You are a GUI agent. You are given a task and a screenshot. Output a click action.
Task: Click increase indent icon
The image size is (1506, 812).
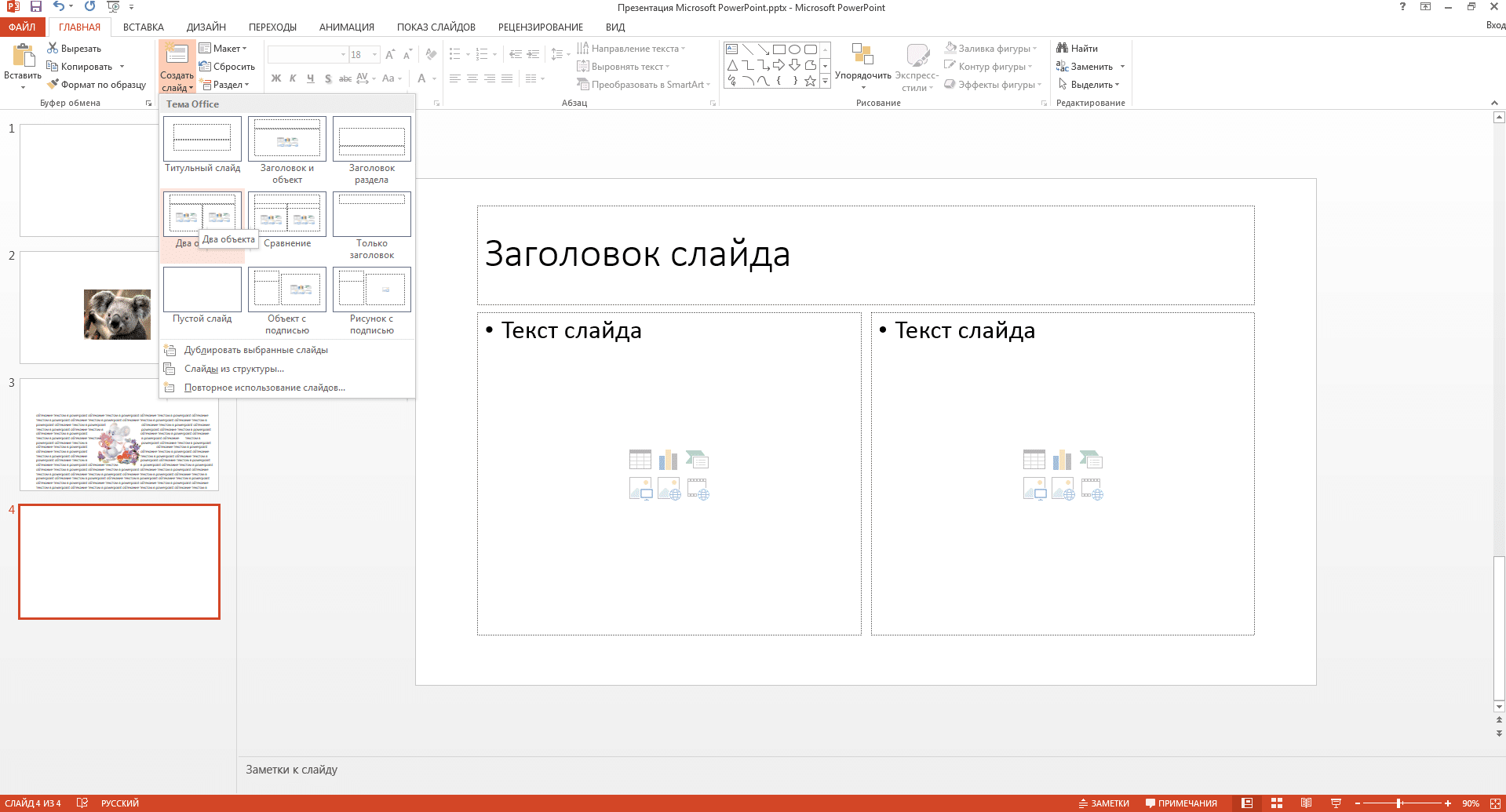click(533, 55)
